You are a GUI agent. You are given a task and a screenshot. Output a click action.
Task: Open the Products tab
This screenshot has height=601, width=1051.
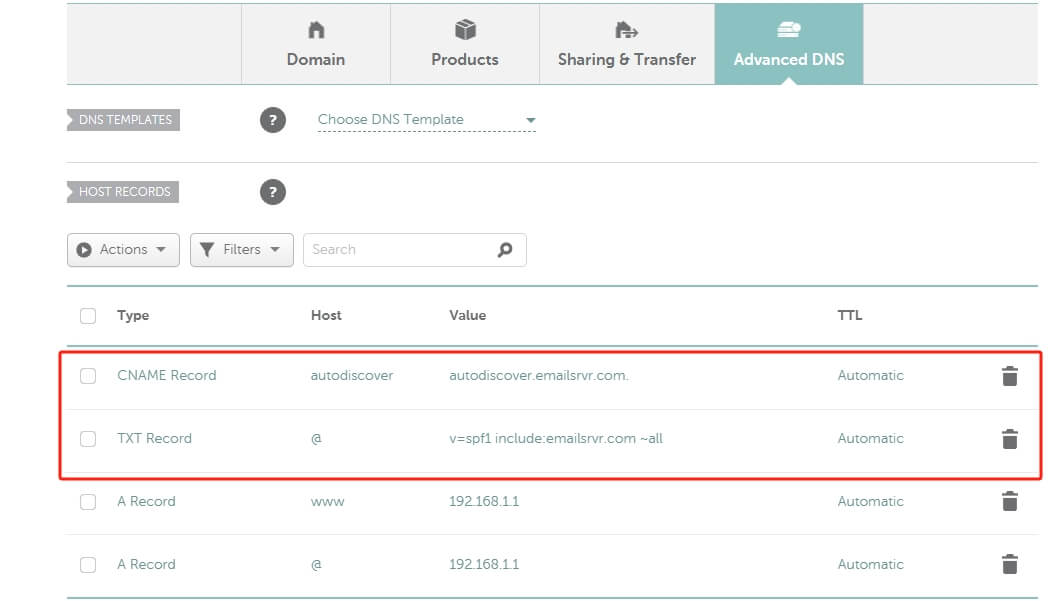point(465,45)
